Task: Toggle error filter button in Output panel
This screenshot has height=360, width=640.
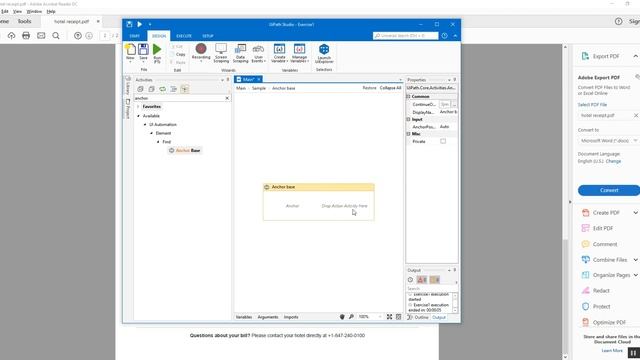Action: (422, 280)
